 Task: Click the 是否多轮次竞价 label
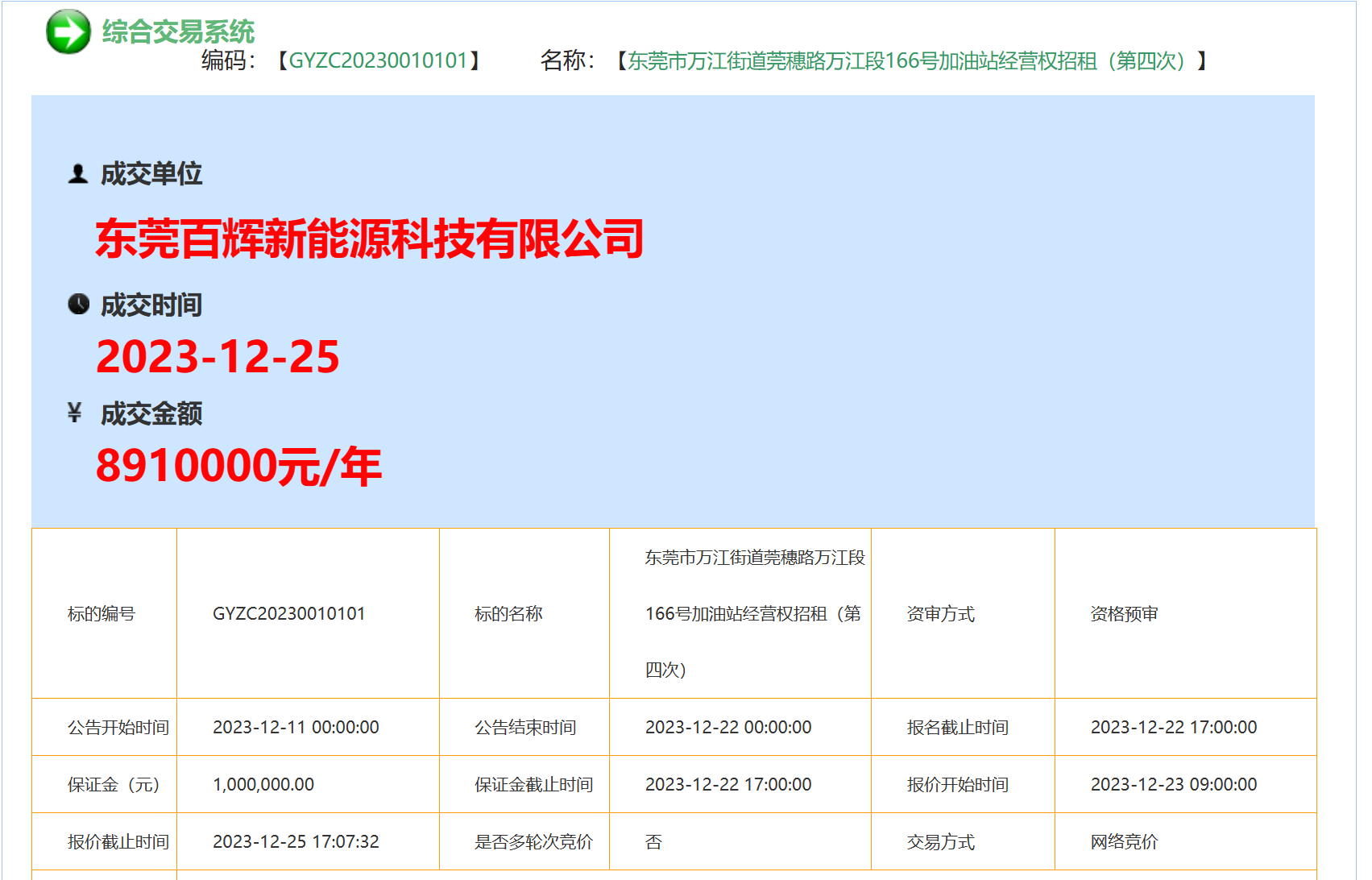pyautogui.click(x=534, y=842)
